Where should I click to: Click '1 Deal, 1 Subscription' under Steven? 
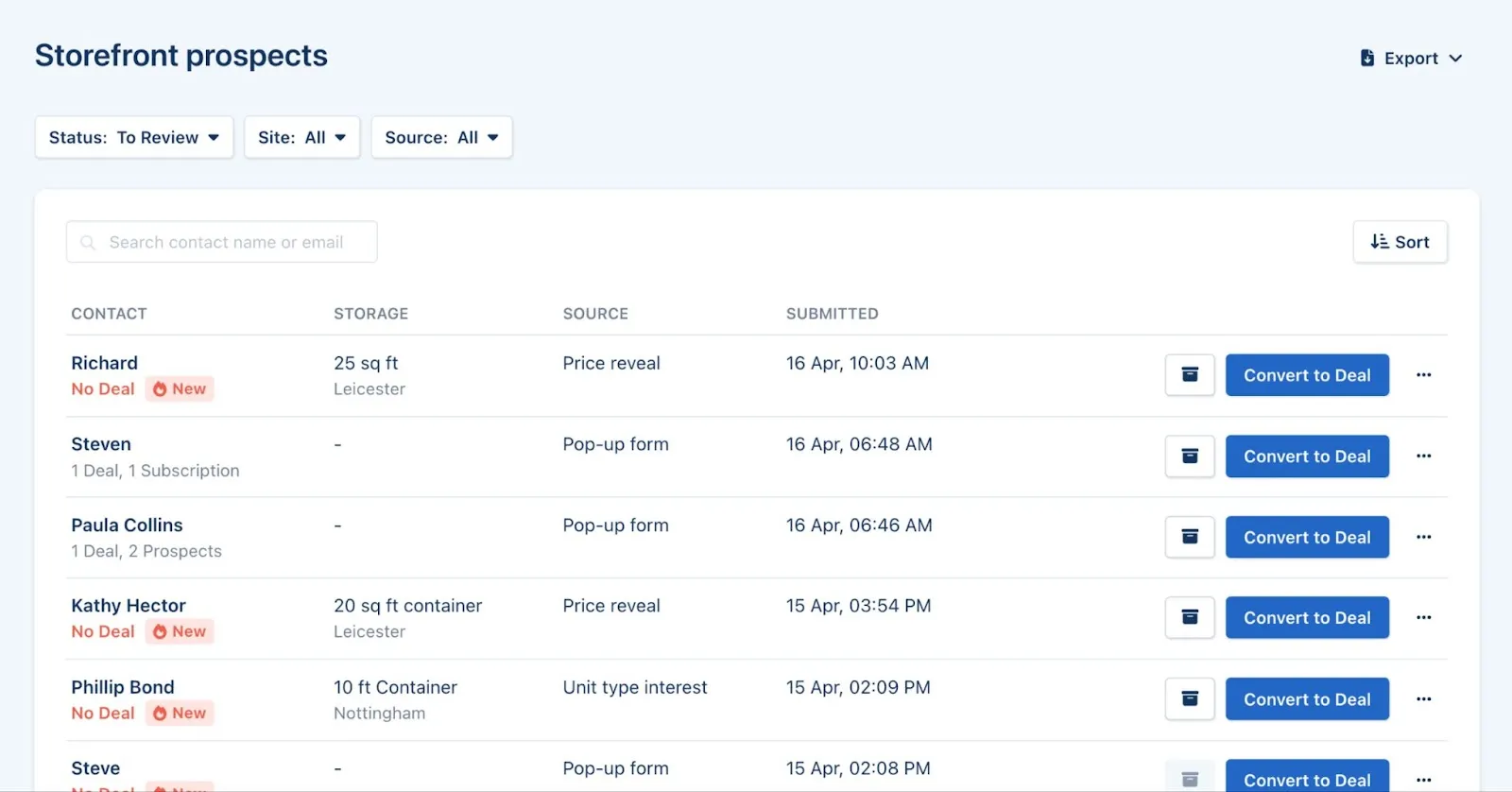[x=155, y=471]
